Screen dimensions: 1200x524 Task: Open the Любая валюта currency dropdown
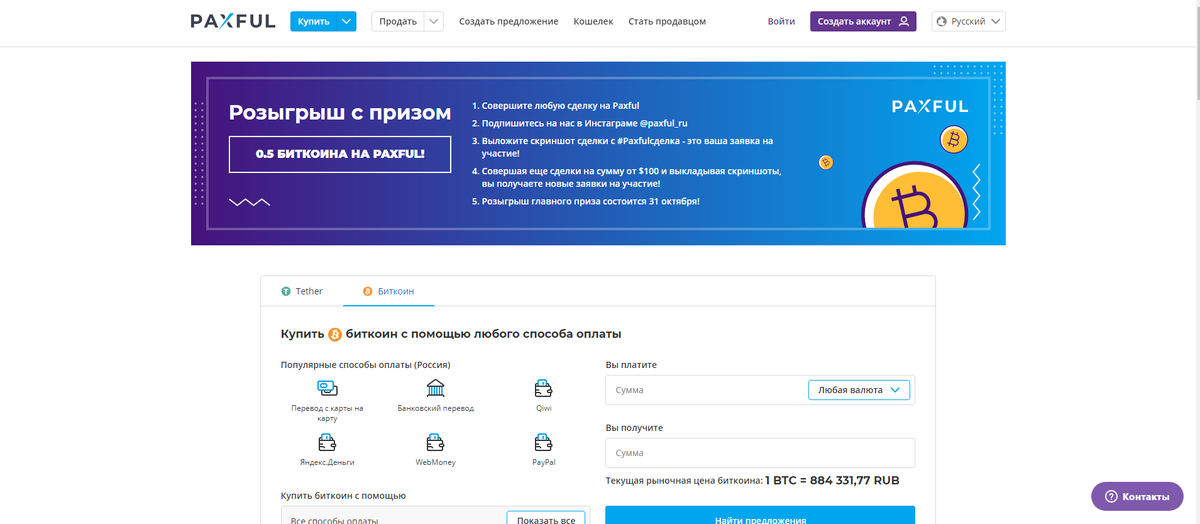[x=859, y=390]
